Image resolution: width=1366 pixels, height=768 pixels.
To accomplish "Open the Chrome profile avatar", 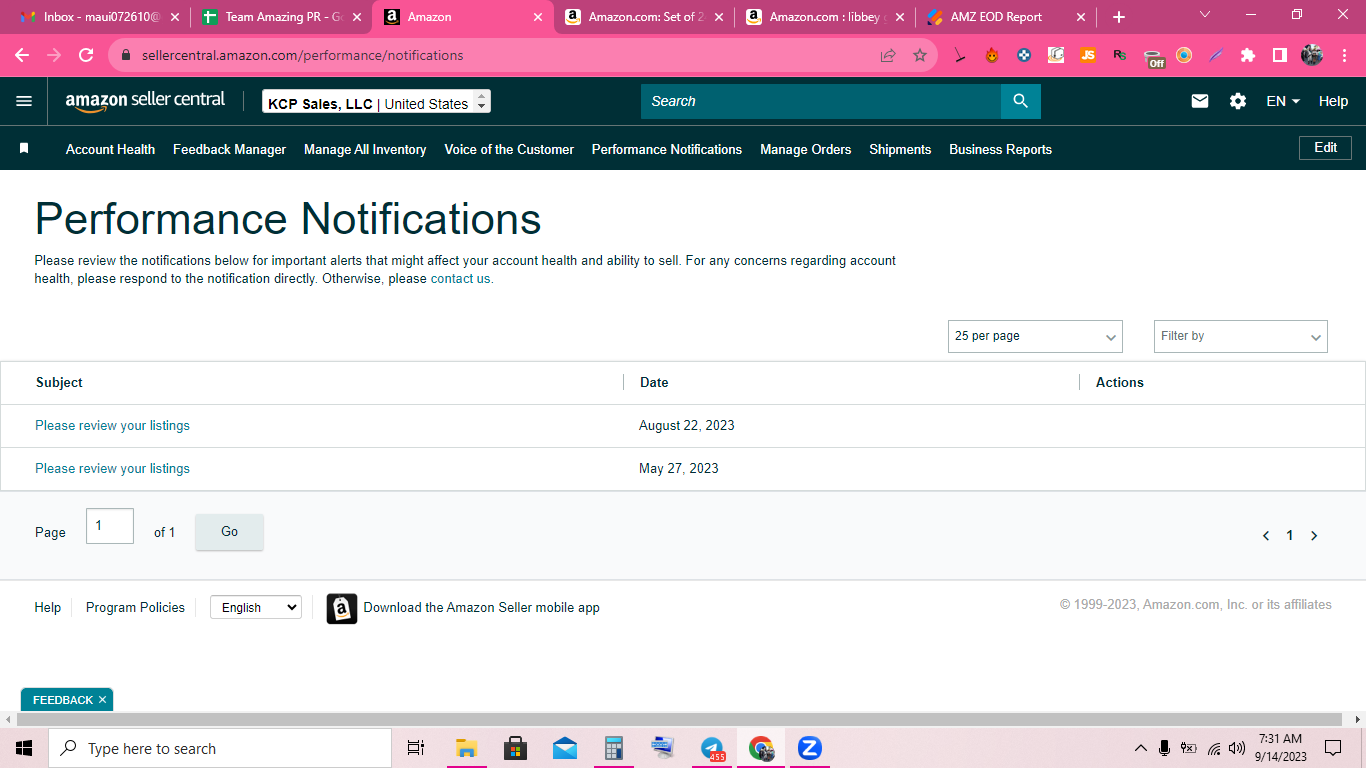I will 1312,55.
